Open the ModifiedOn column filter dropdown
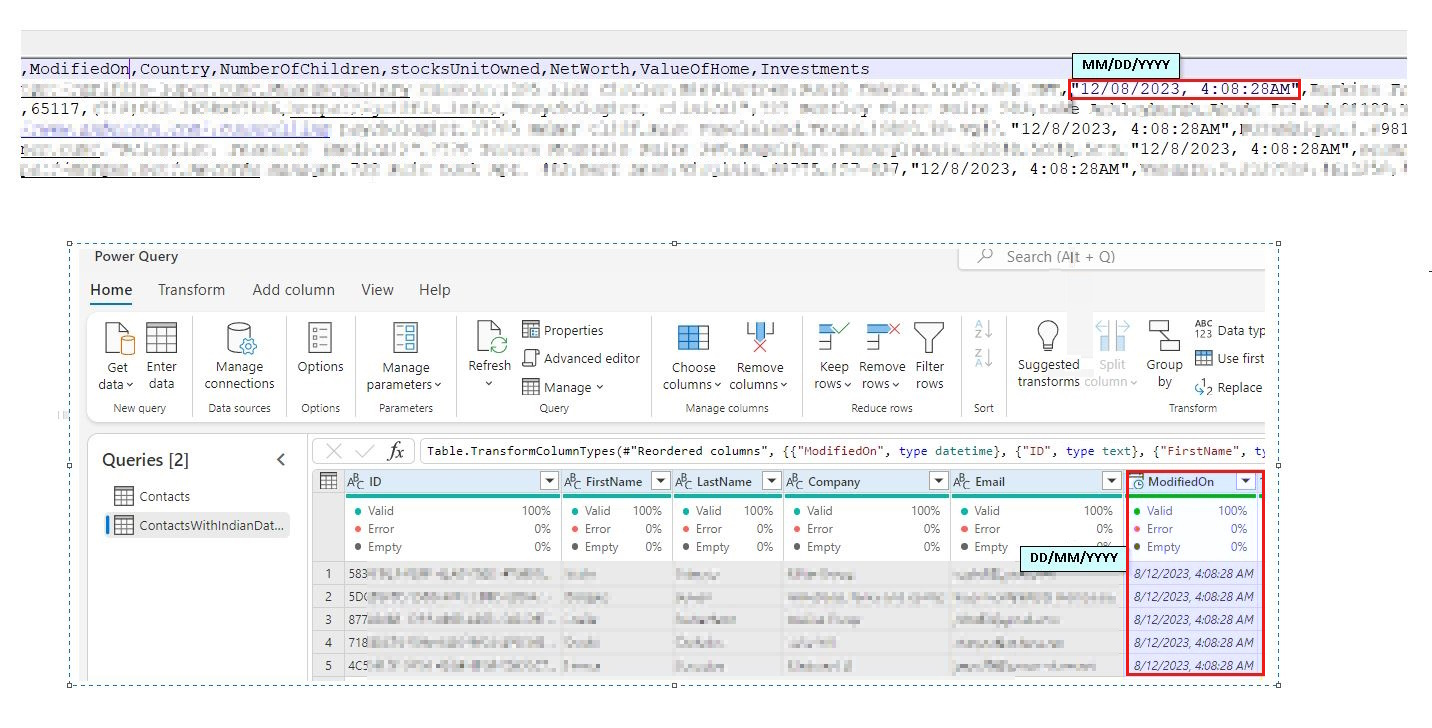Screen dimensions: 1432x728 (x=1245, y=482)
